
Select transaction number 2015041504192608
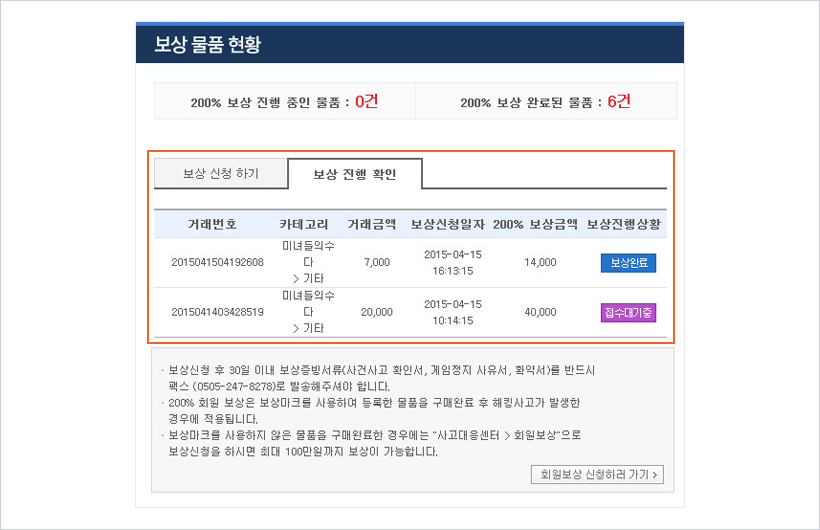pos(218,262)
